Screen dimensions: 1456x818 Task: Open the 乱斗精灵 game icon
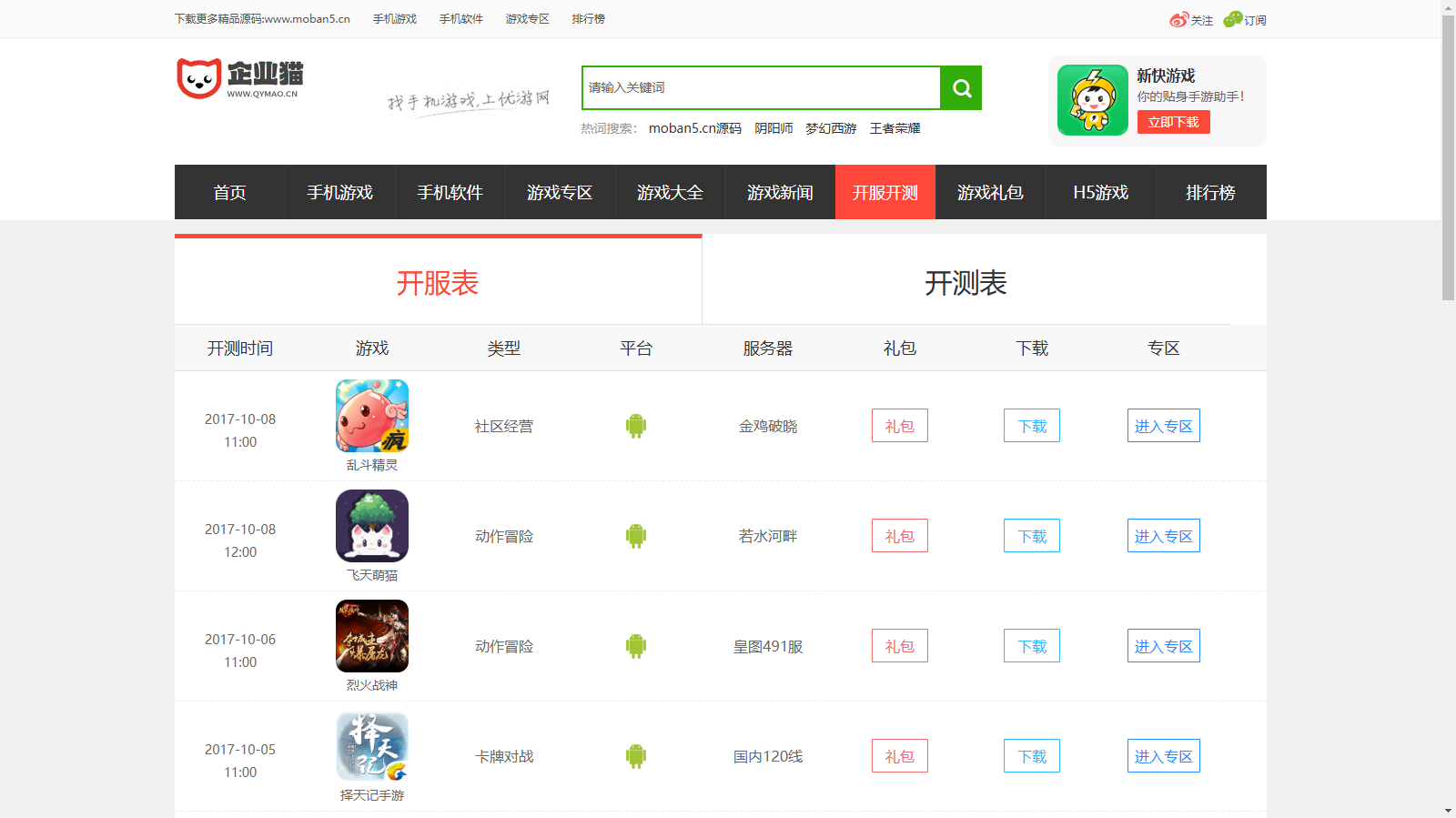click(372, 416)
